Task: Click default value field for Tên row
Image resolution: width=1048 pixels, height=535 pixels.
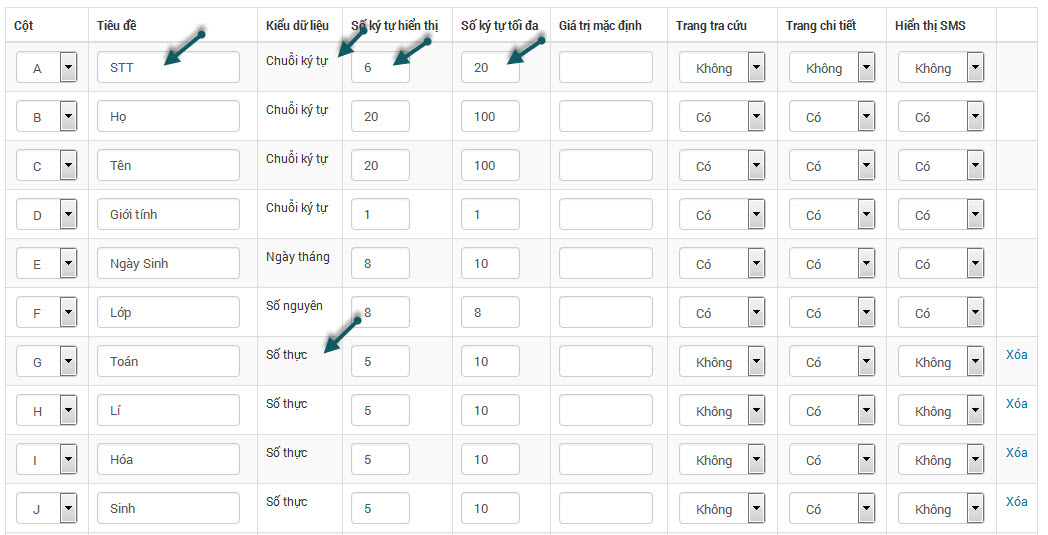Action: (x=605, y=166)
